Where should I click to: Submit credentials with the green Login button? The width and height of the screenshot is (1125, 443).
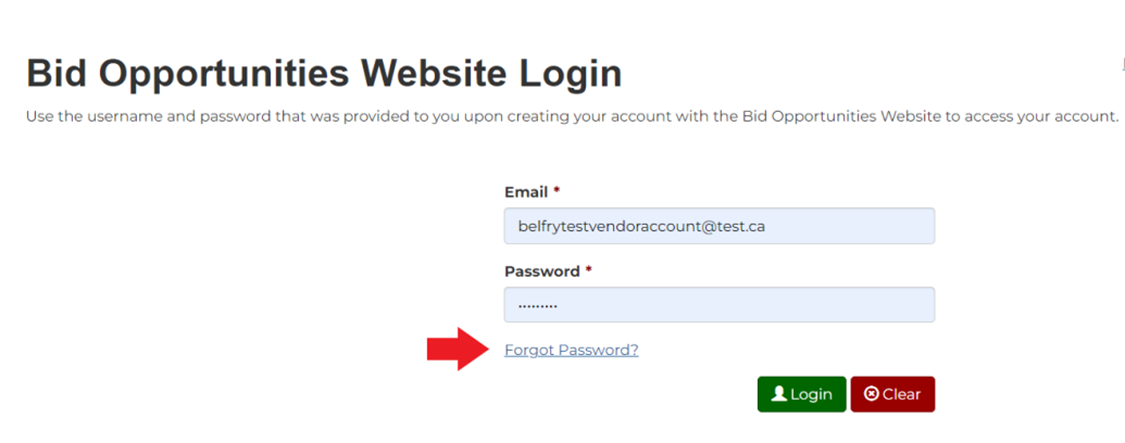tap(802, 394)
